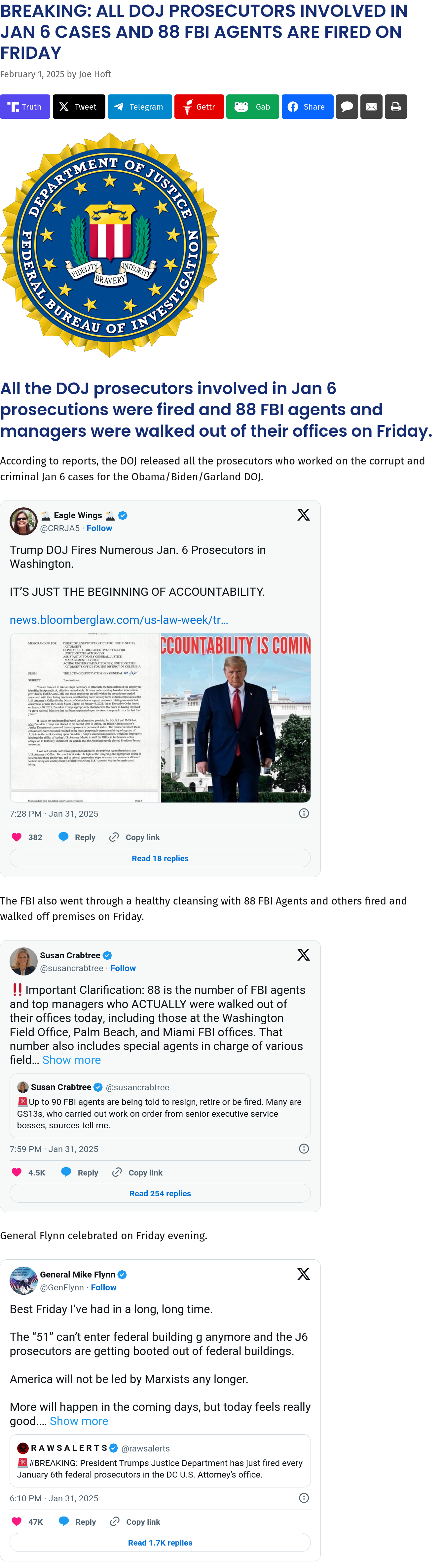Expand Susan Crabtree tweet Show more

coord(71,1060)
